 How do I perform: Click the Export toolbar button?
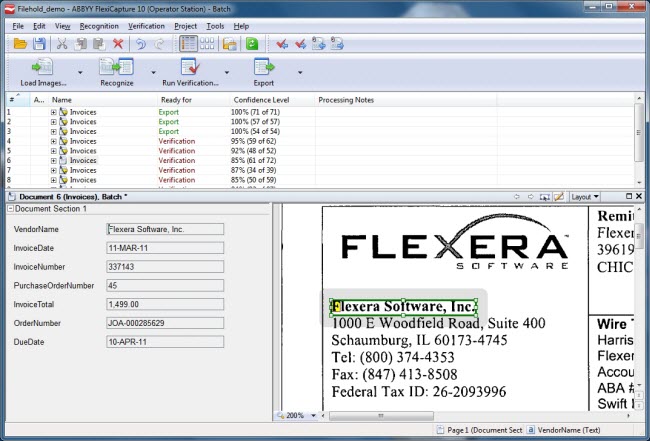point(264,73)
